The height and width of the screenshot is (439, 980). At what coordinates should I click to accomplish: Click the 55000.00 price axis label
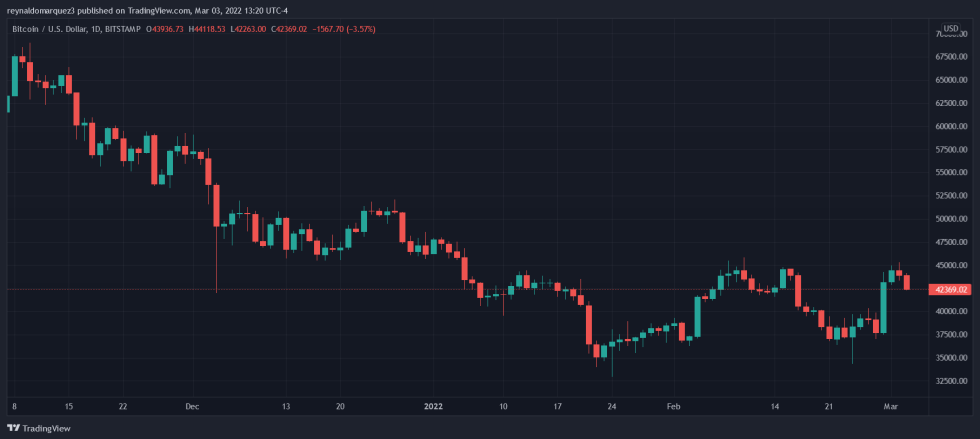coord(951,173)
